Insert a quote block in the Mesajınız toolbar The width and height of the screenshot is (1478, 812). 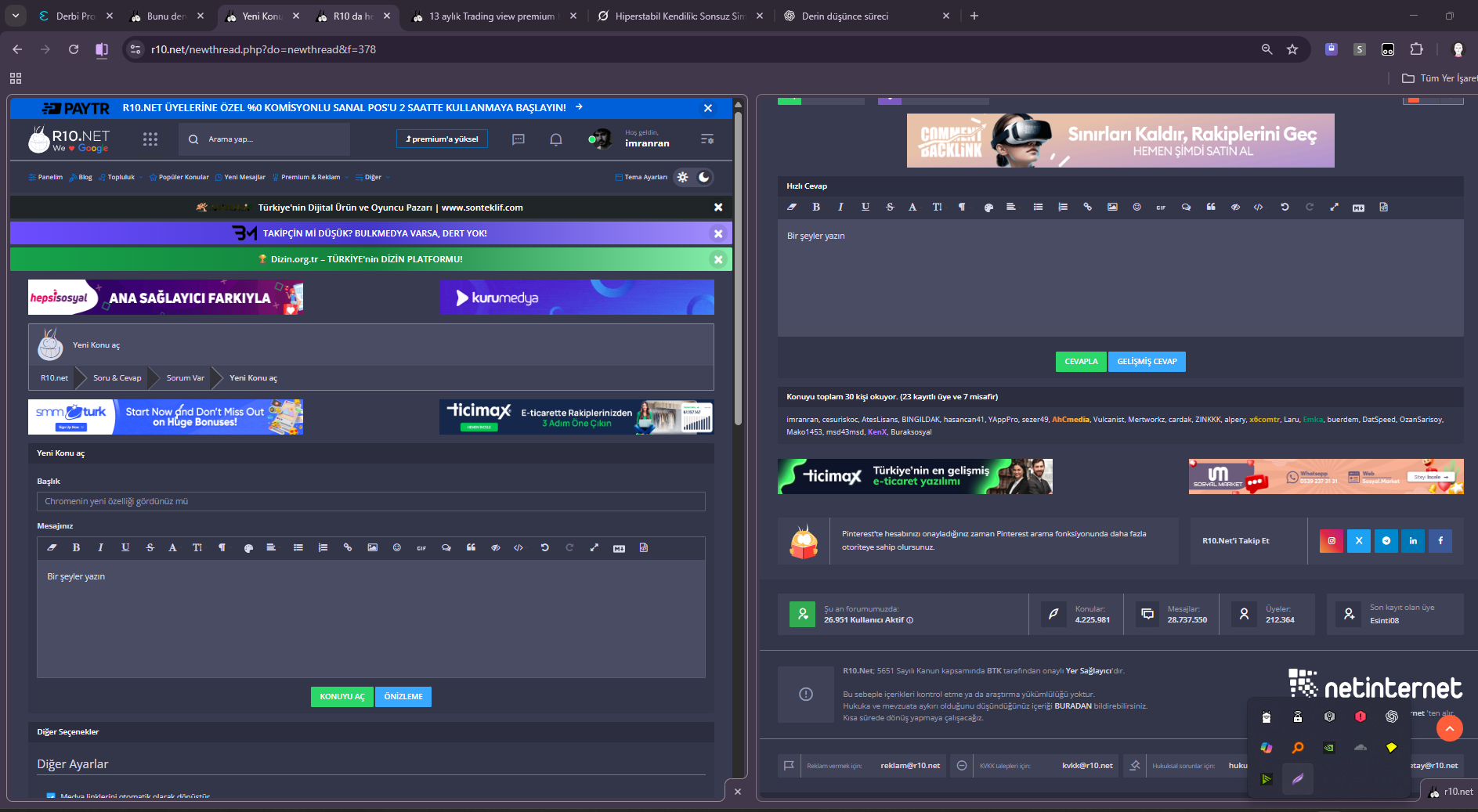click(471, 548)
